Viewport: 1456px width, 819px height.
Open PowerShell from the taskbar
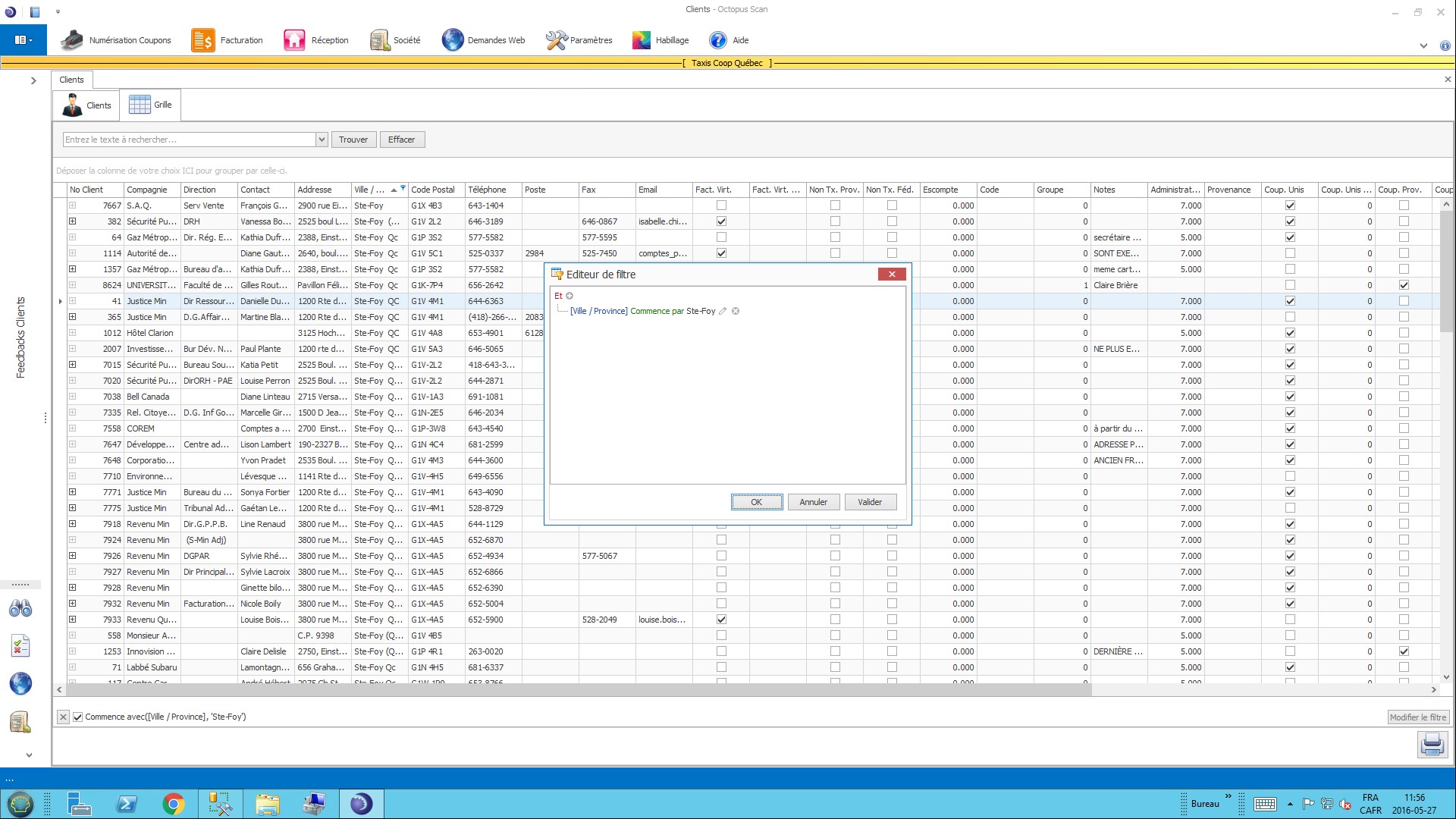coord(127,804)
